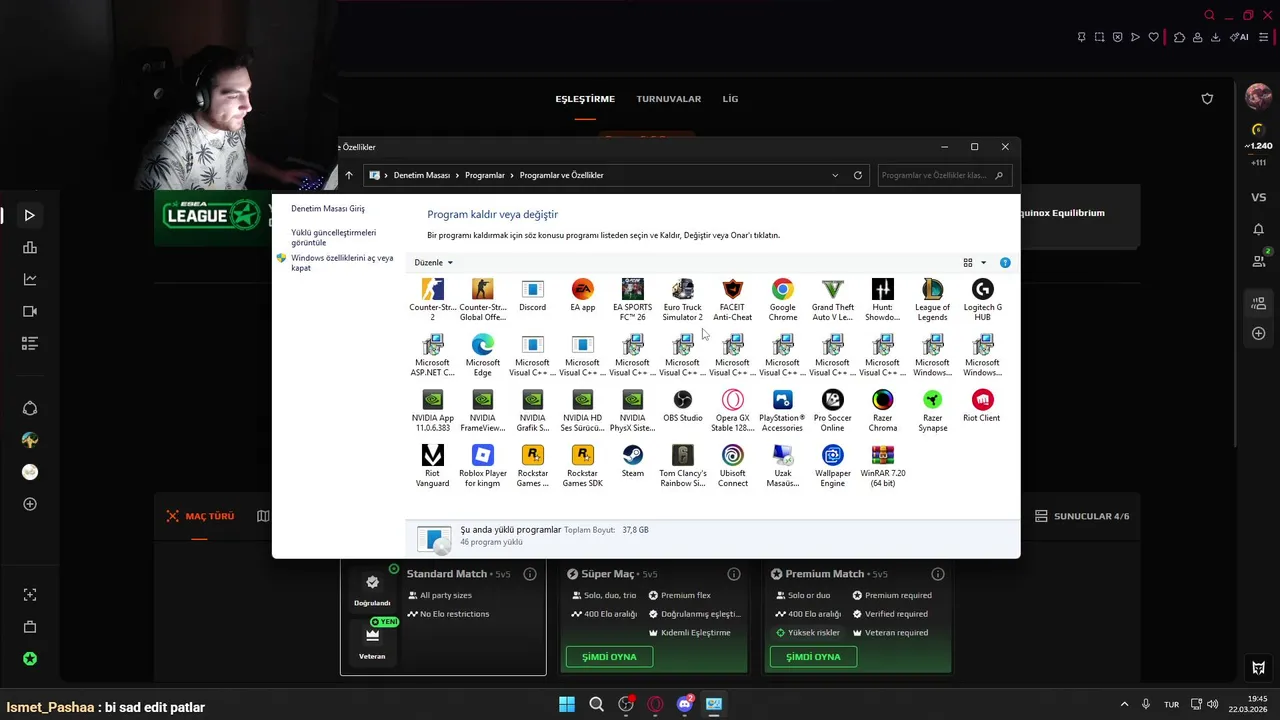Open MAÇ TÜRÜ tab in FACEIT
The height and width of the screenshot is (720, 1280).
tap(201, 516)
